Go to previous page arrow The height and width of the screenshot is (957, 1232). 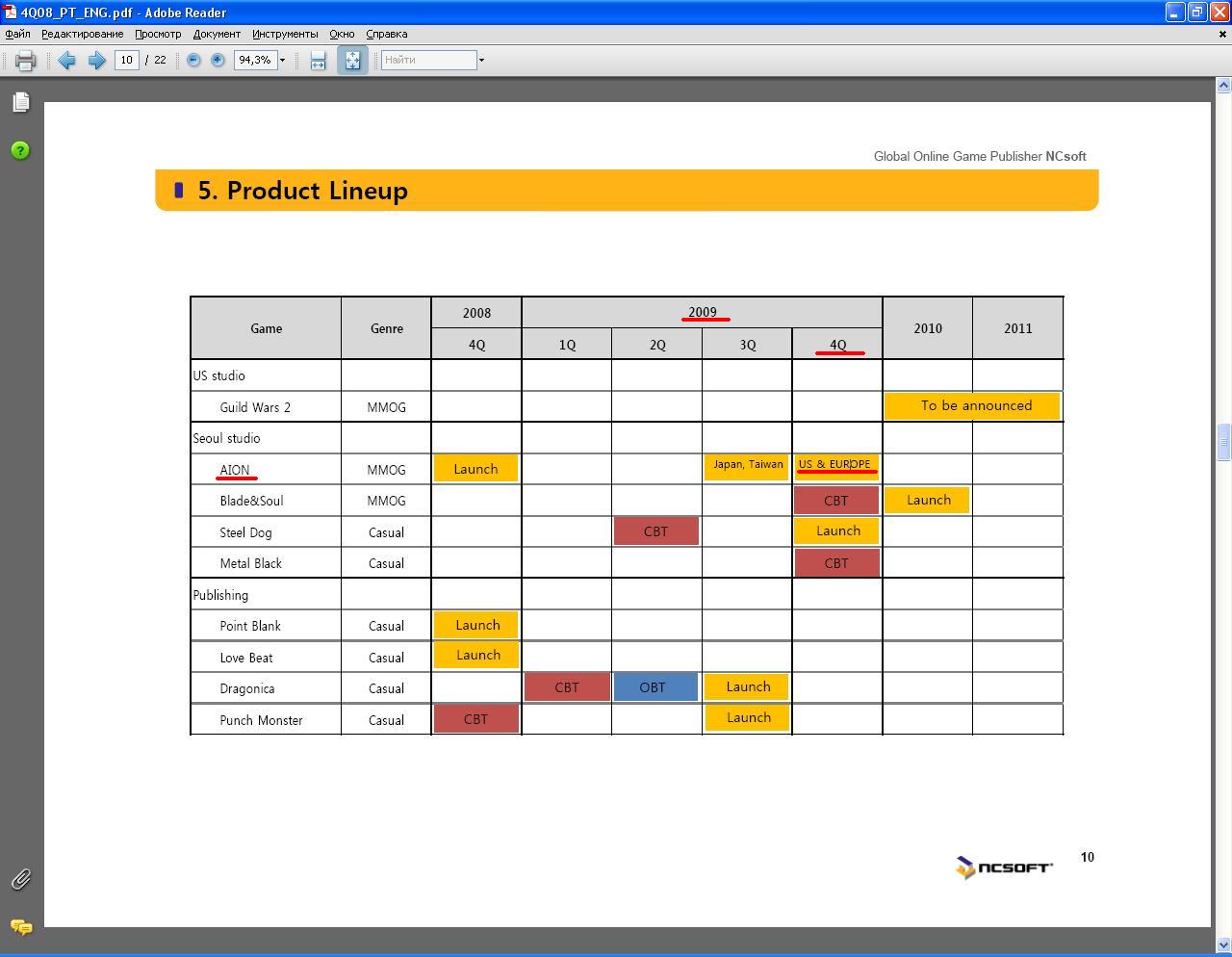(66, 61)
